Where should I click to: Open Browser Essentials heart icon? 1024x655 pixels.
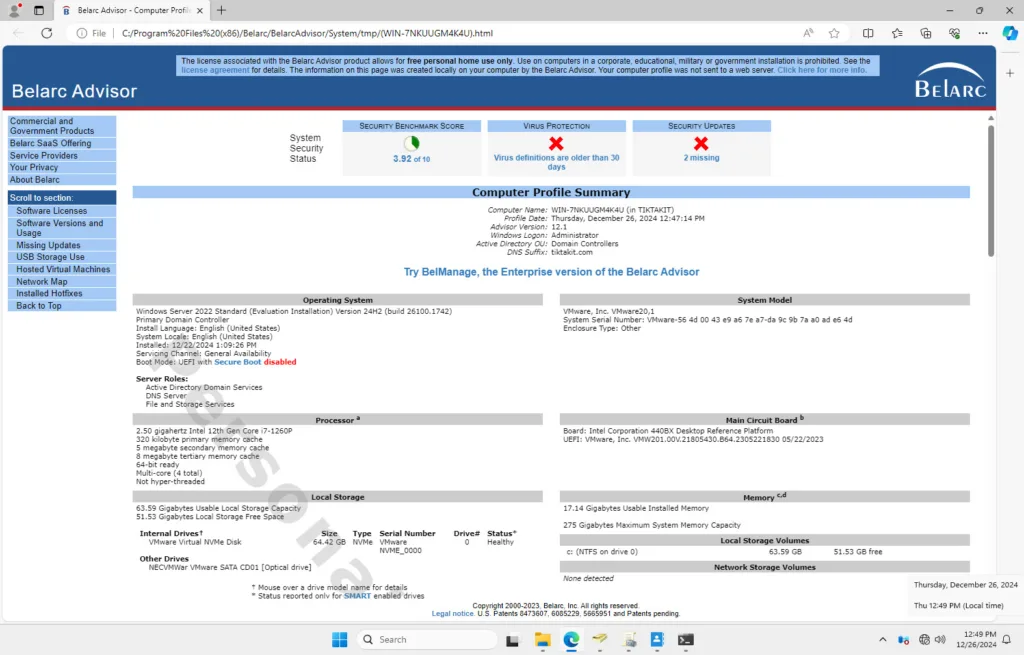tap(954, 33)
